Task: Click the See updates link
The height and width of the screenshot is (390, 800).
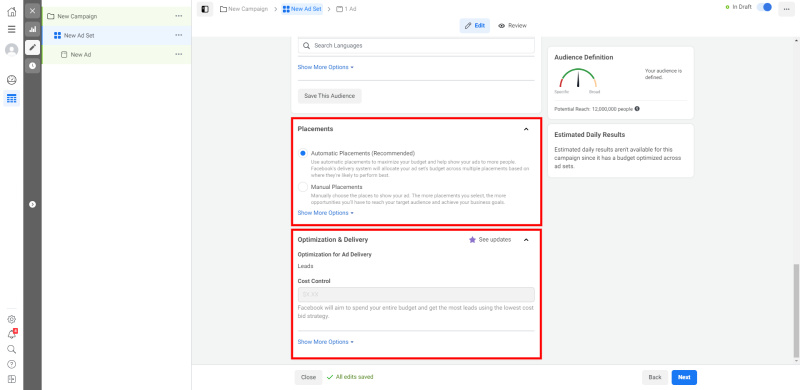Action: coord(495,239)
